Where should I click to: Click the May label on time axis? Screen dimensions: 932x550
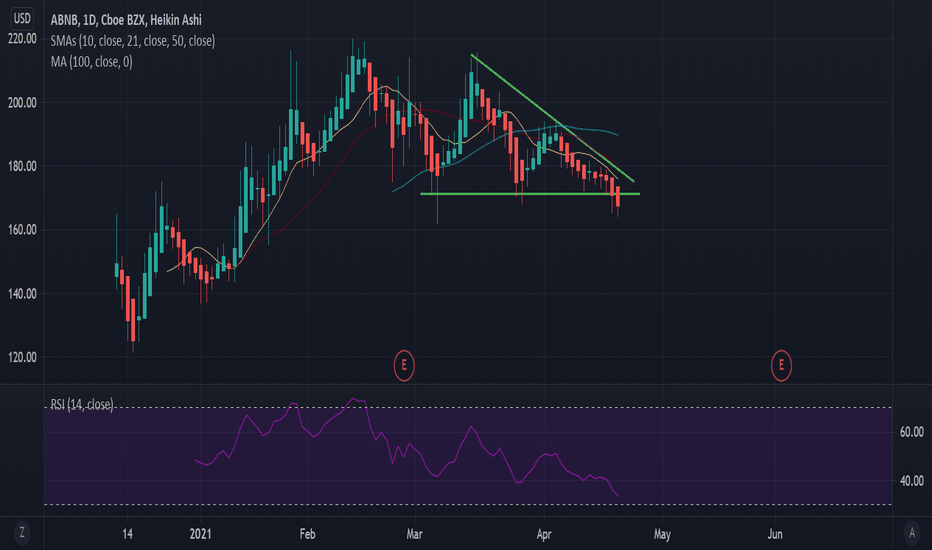pyautogui.click(x=662, y=534)
